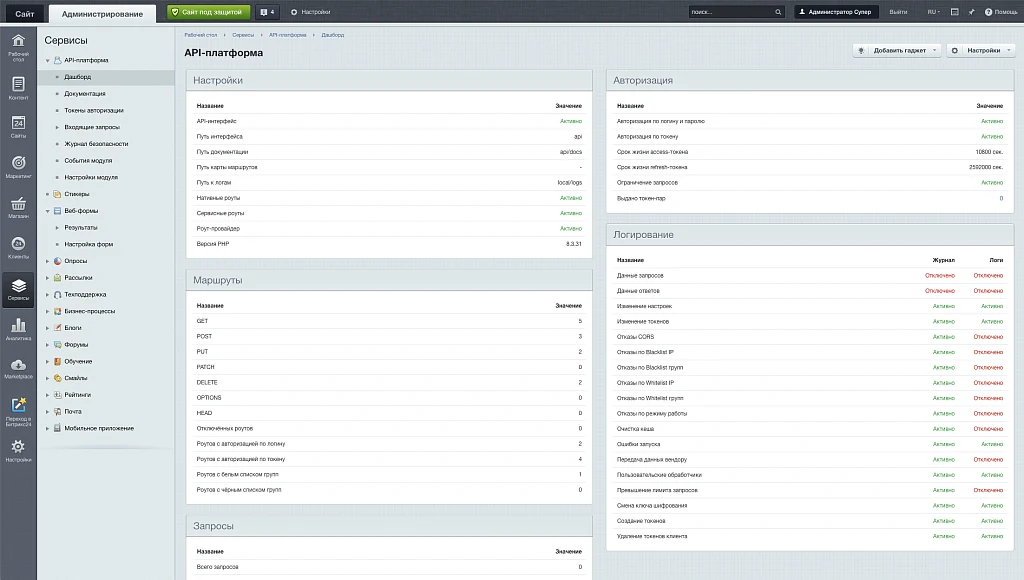Switch to the Сайт tab
Screen dimensions: 1024x580
[x=24, y=13]
